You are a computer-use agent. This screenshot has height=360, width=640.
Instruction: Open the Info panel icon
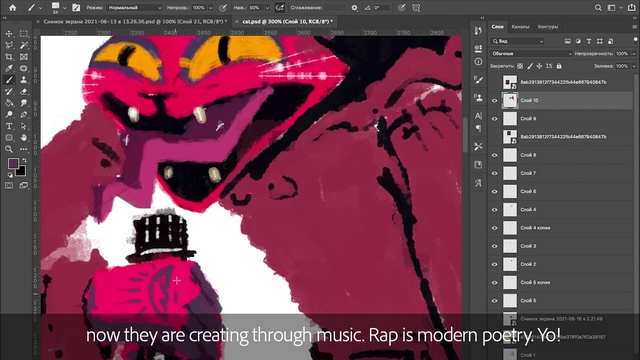pos(478,62)
